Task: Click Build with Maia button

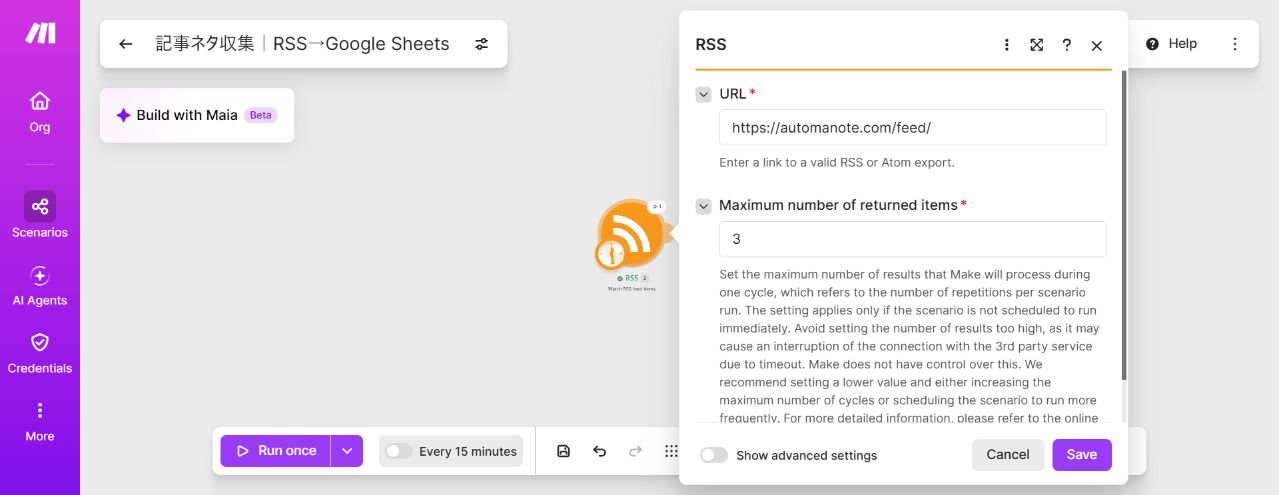Action: (197, 115)
